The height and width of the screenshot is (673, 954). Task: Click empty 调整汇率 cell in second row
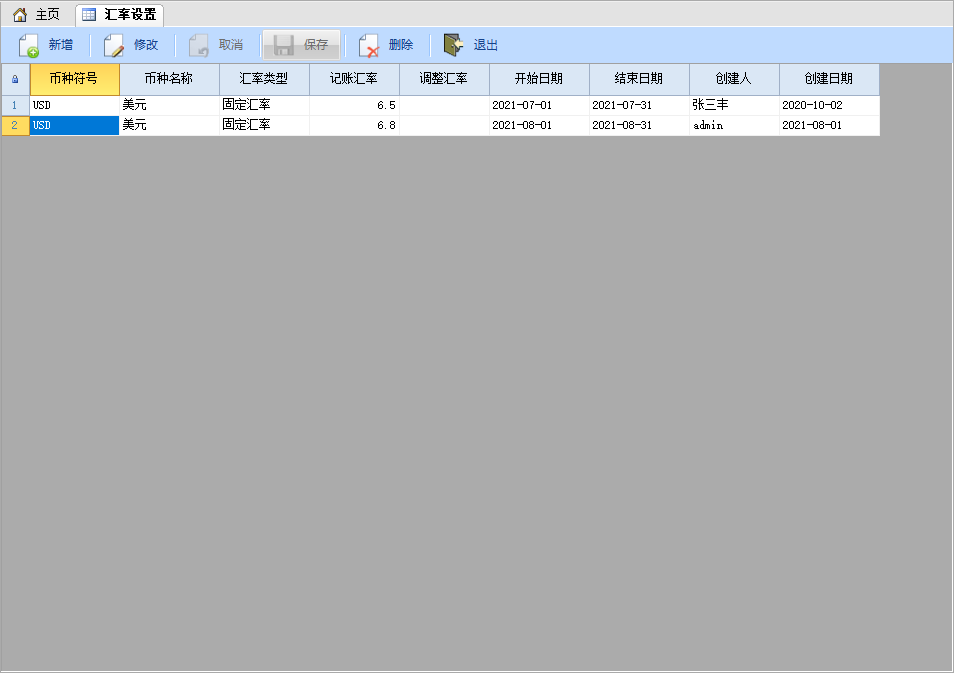(444, 125)
